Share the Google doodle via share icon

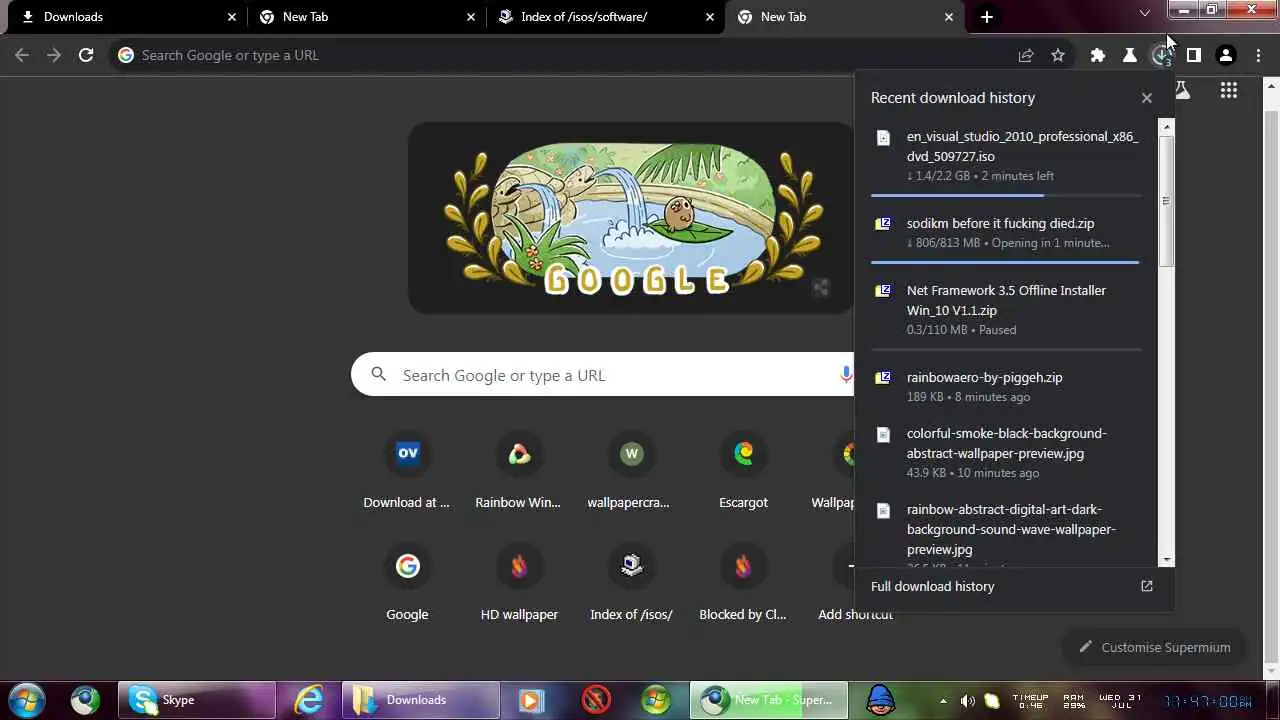(x=821, y=288)
